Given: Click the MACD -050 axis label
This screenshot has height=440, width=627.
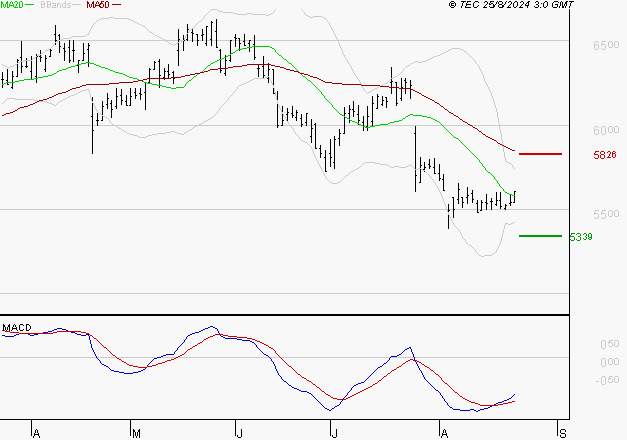Looking at the screenshot, I should click(607, 380).
